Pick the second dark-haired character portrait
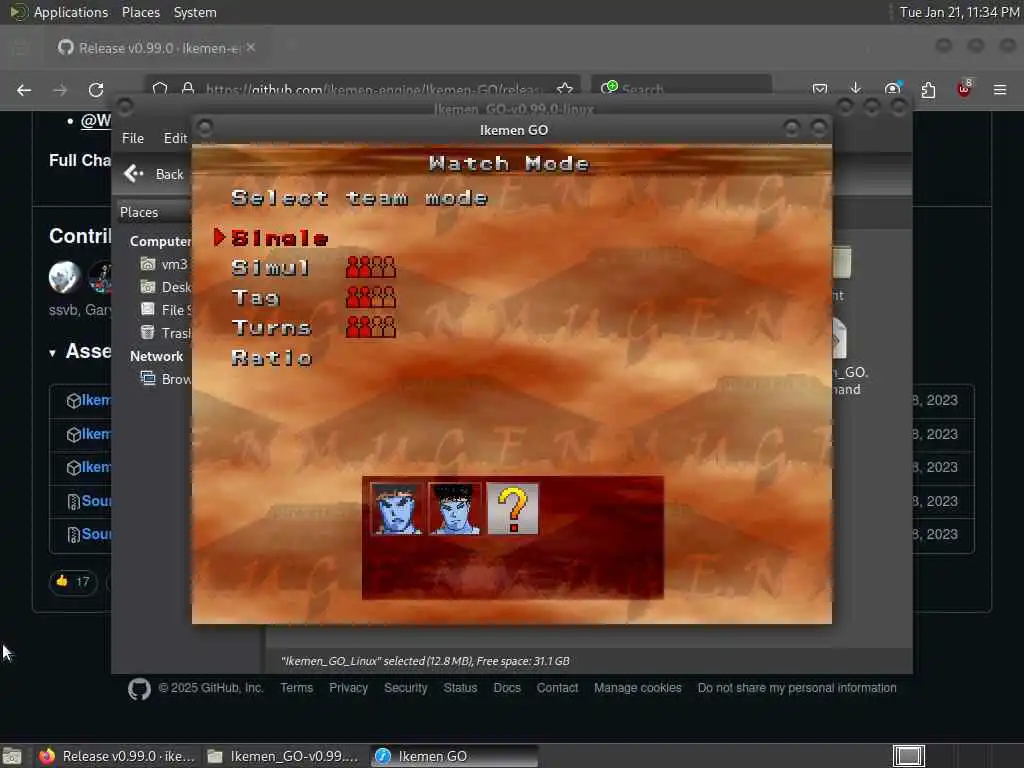Image resolution: width=1024 pixels, height=768 pixels. pyautogui.click(x=455, y=509)
